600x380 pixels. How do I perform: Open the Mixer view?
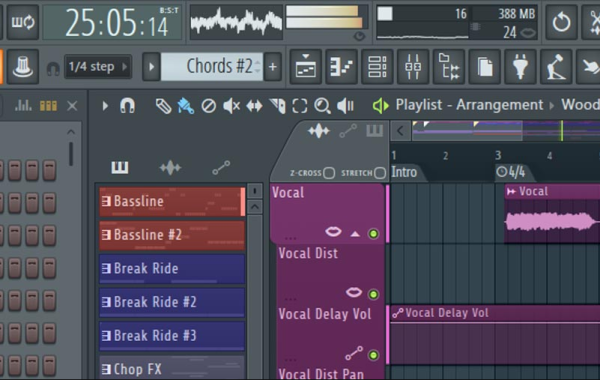coord(413,67)
